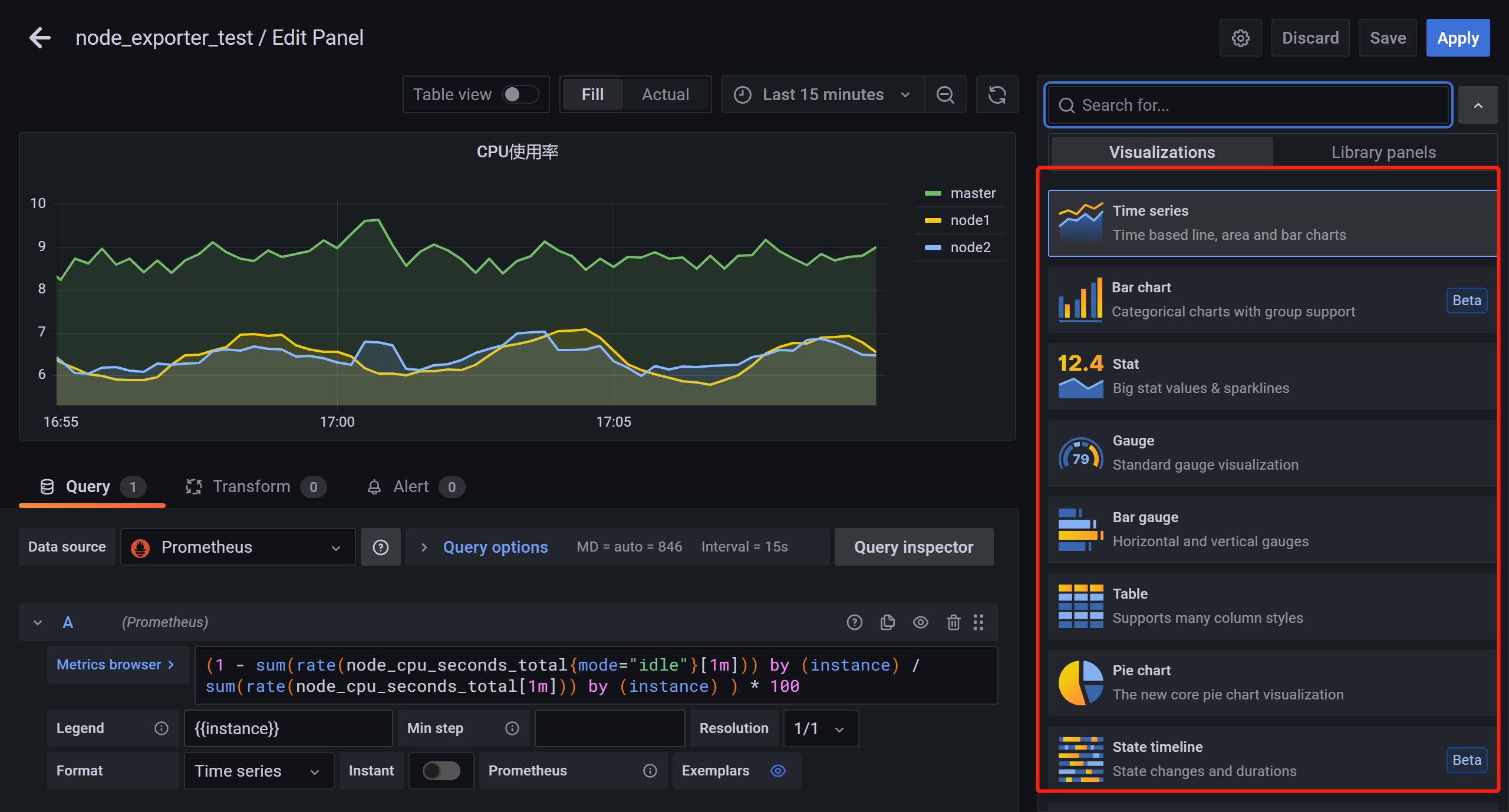The width and height of the screenshot is (1509, 812).
Task: Delete query A with trash icon
Action: [953, 622]
